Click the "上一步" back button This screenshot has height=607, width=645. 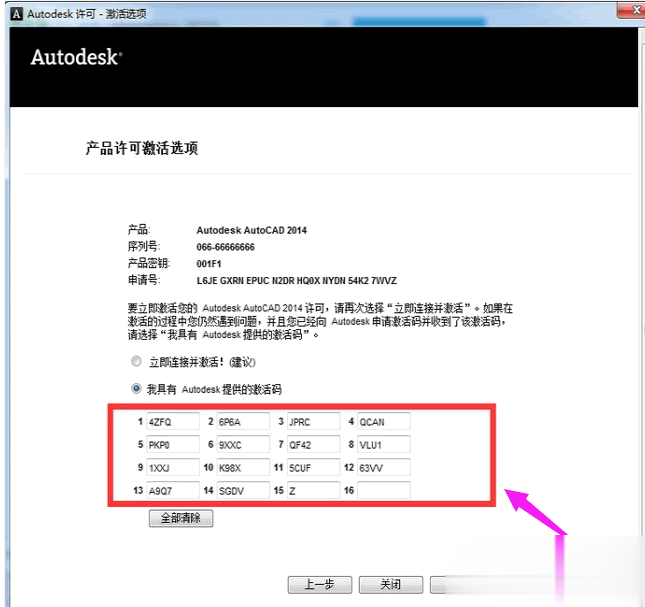320,584
